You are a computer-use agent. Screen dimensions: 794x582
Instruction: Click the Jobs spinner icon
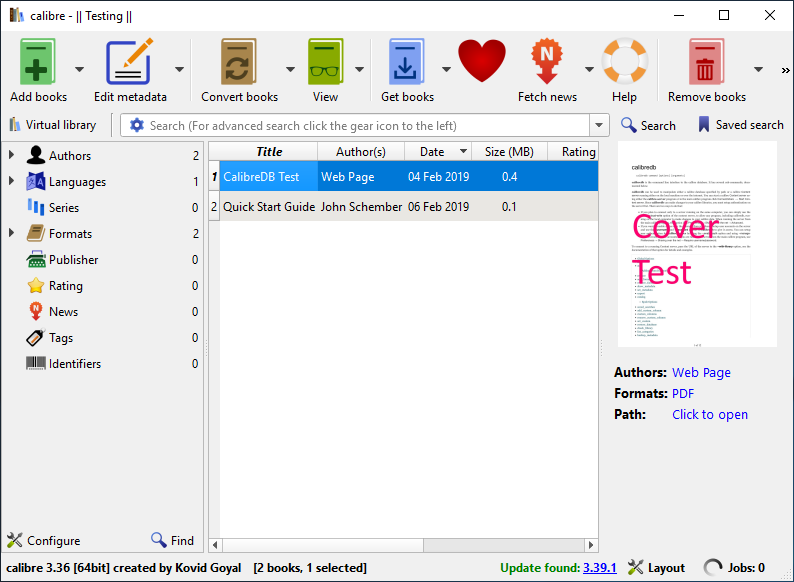(712, 568)
